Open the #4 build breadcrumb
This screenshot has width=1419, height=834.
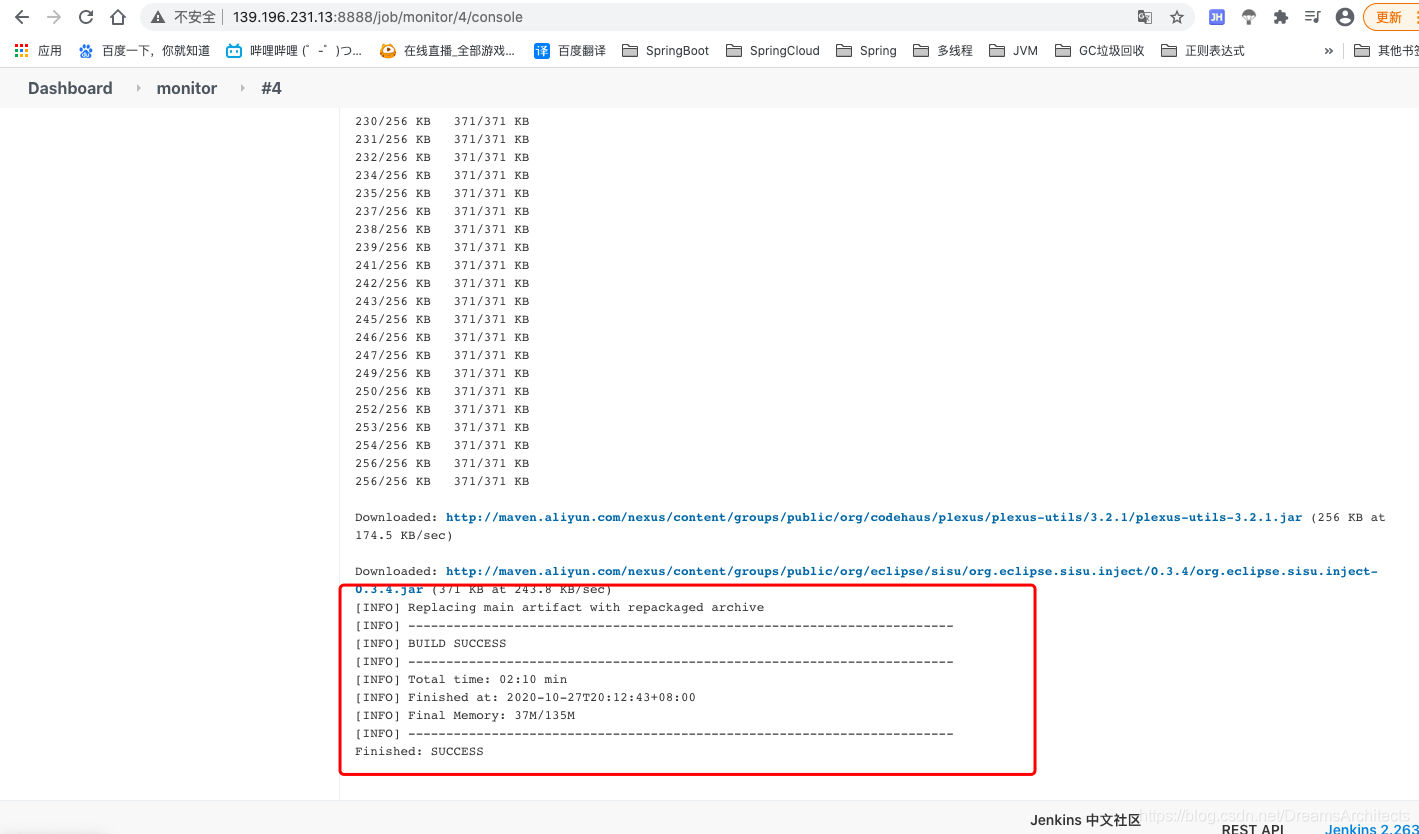271,88
